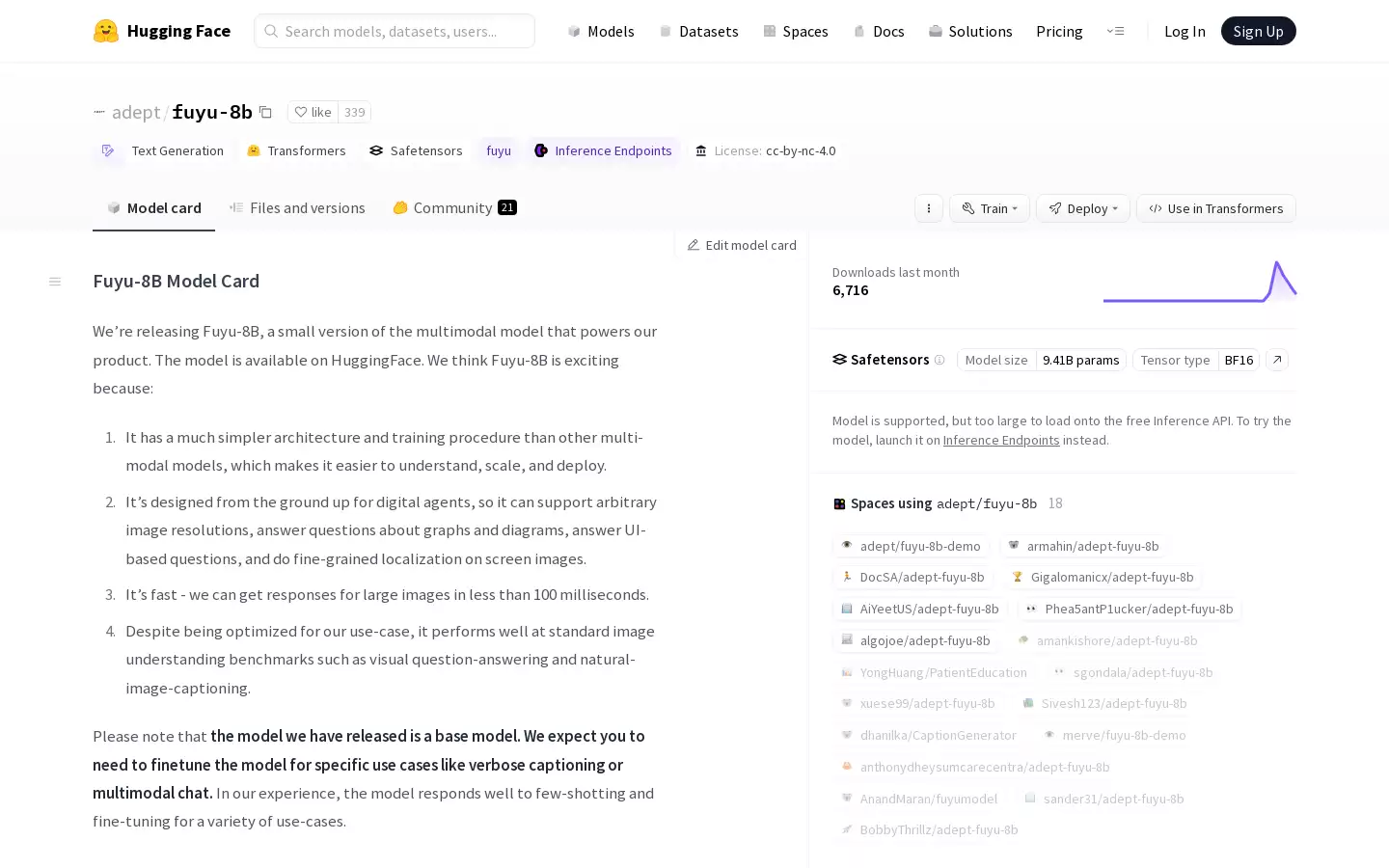Click the Edit model card pencil button

pos(742,245)
